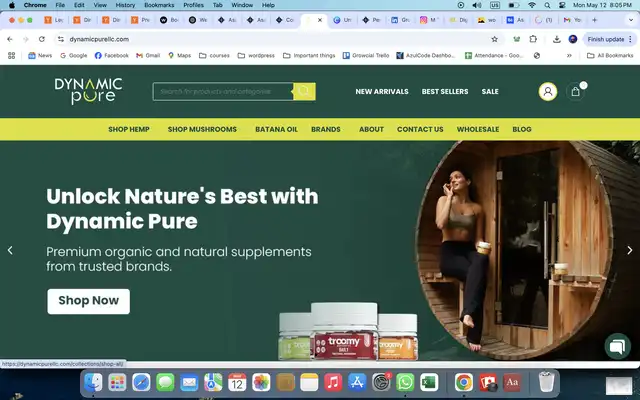Open the File menu
This screenshot has height=400, width=640.
(x=60, y=5)
